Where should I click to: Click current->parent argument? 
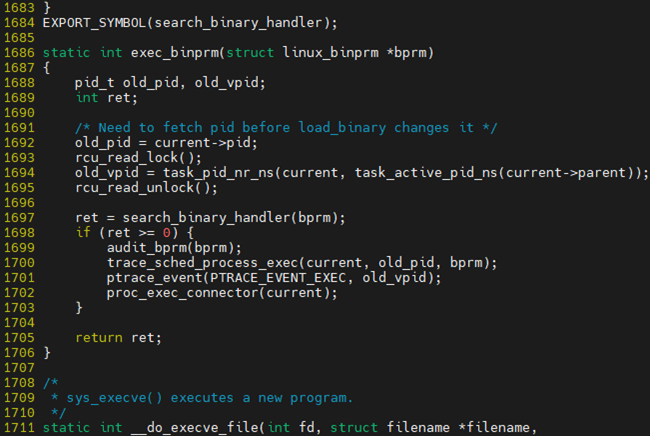coord(565,172)
